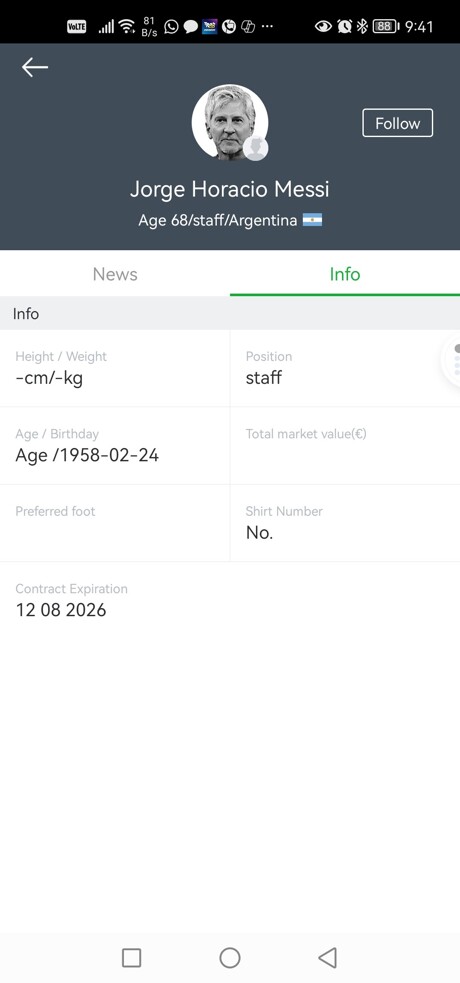
Task: Select the Contract Expiration date row
Action: [x=230, y=601]
